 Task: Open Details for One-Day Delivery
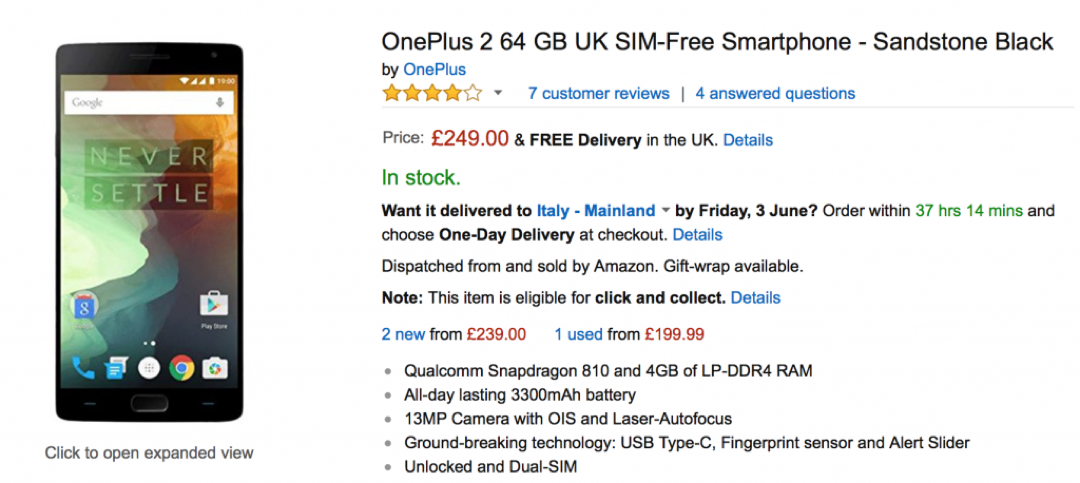pyautogui.click(x=697, y=235)
